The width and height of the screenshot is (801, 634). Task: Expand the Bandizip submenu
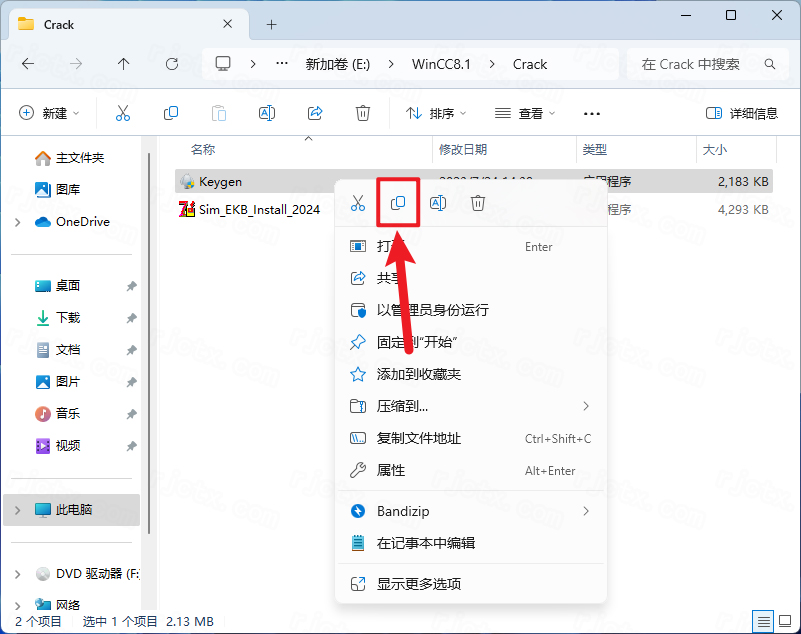point(585,511)
